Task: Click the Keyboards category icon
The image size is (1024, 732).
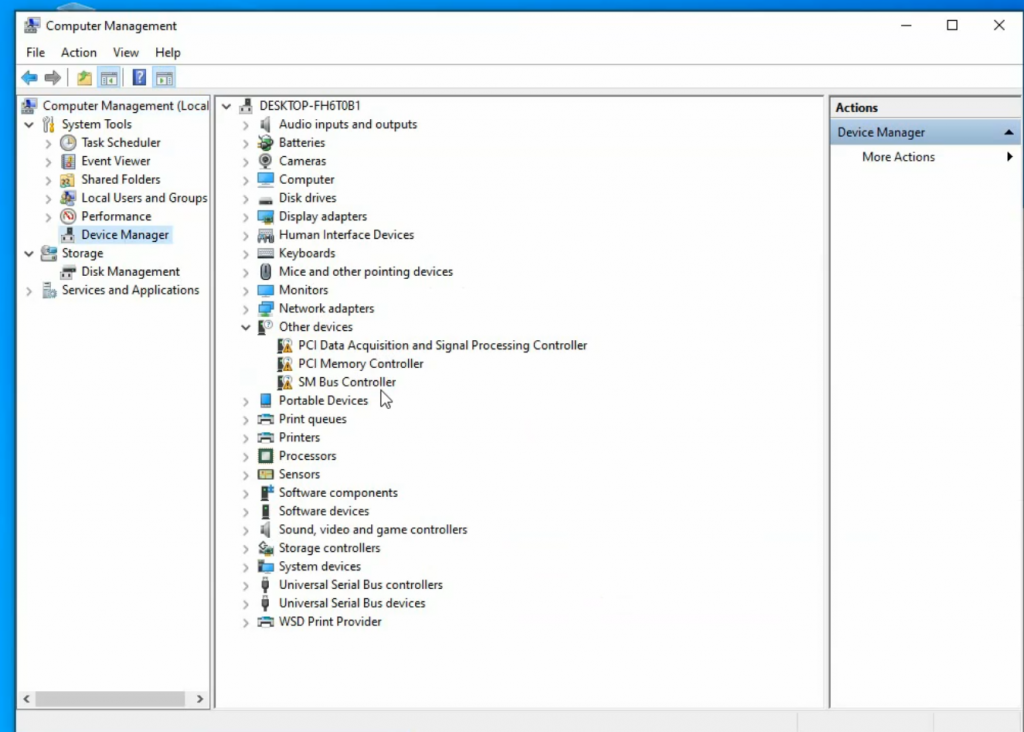Action: pos(265,253)
